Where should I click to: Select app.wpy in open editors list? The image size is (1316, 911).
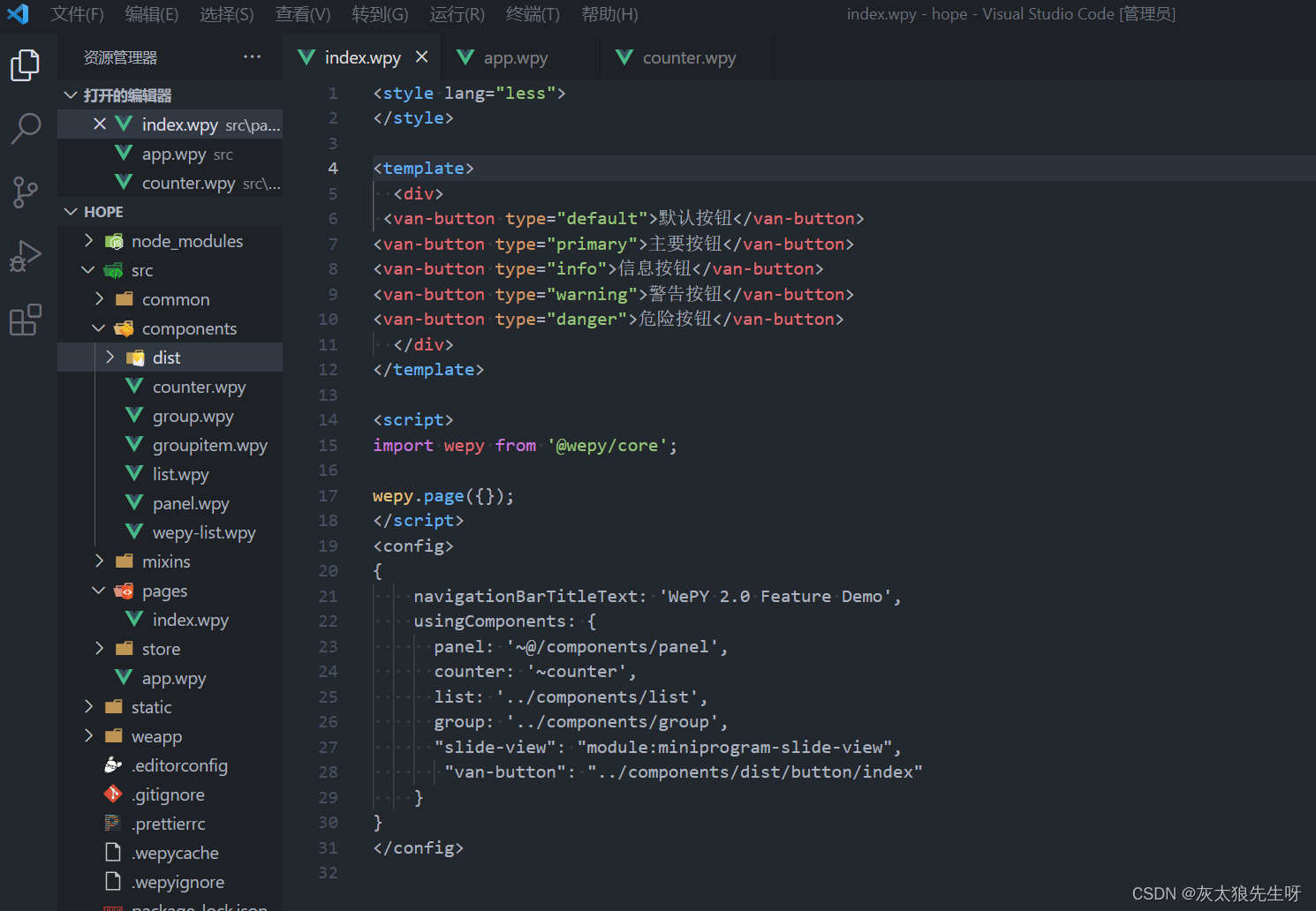tap(170, 154)
